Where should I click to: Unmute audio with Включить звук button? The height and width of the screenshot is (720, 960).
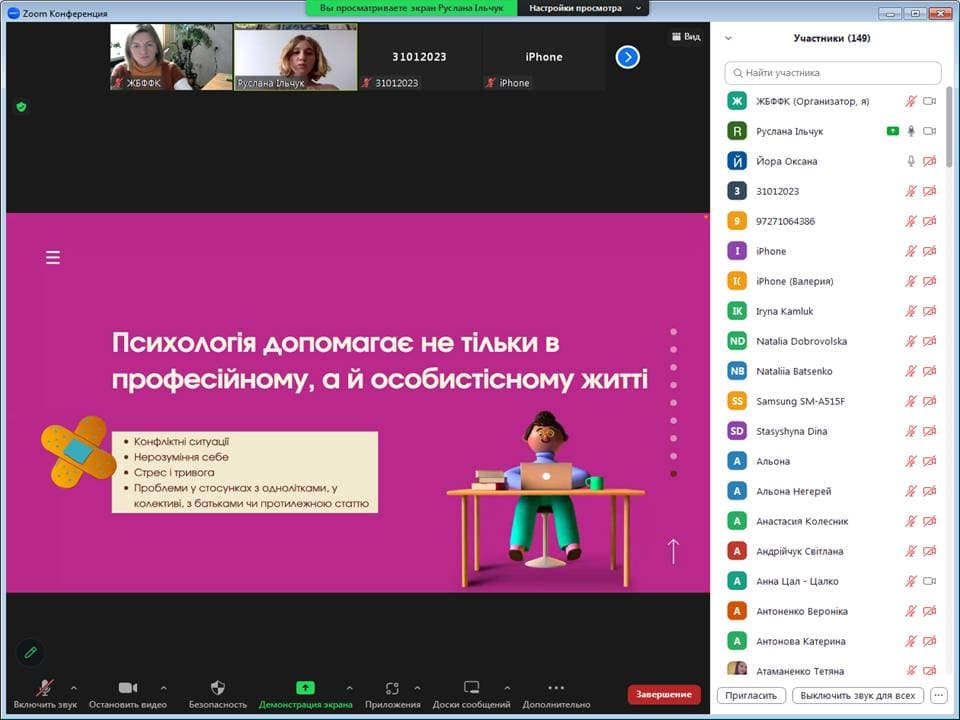point(45,694)
